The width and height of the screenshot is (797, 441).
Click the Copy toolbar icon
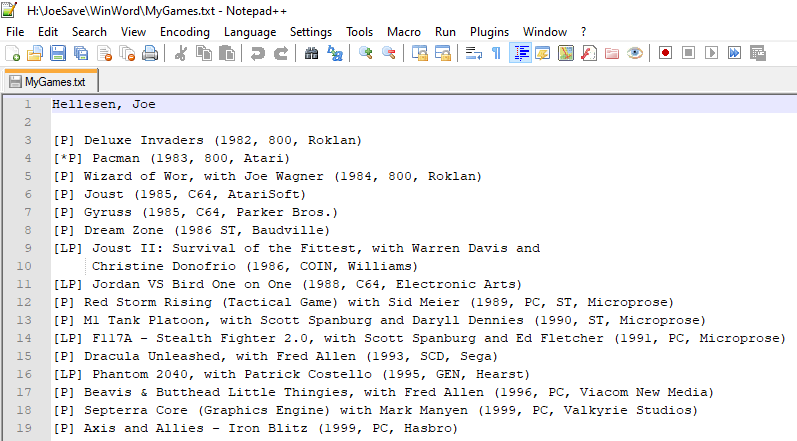[x=204, y=53]
